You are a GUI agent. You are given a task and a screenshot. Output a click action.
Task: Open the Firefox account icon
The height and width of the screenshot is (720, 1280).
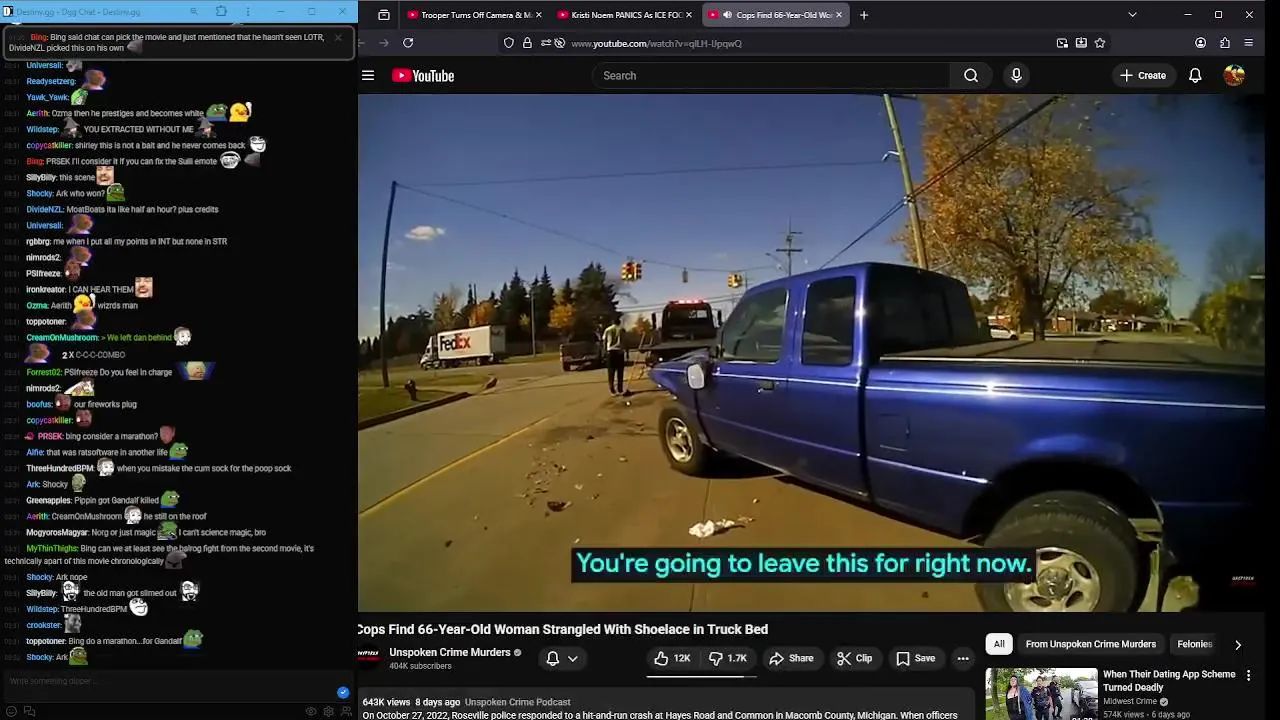coord(1200,43)
